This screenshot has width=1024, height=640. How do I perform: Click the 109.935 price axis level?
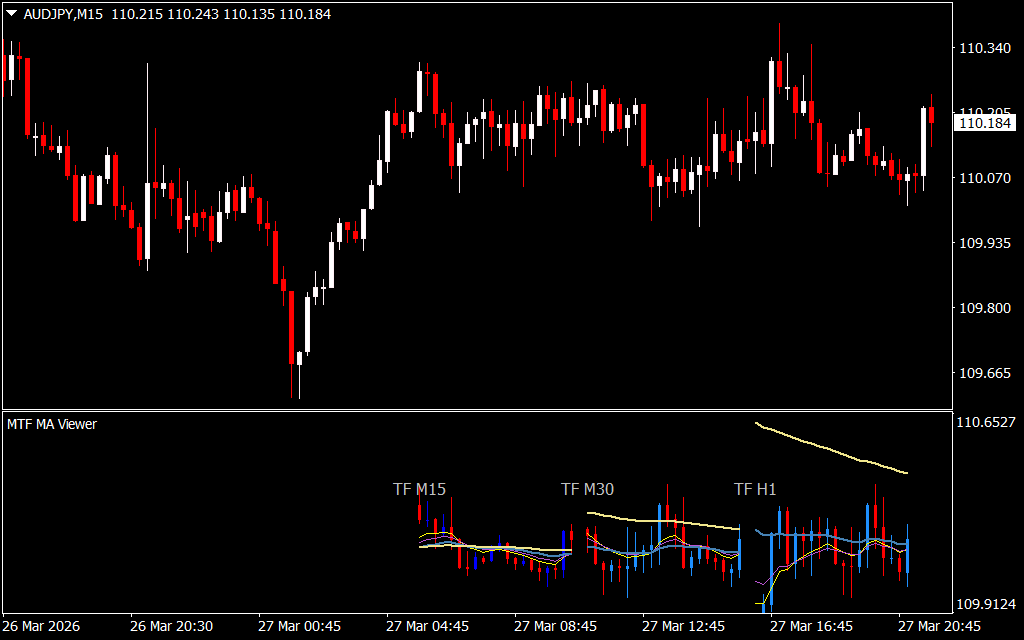click(983, 243)
